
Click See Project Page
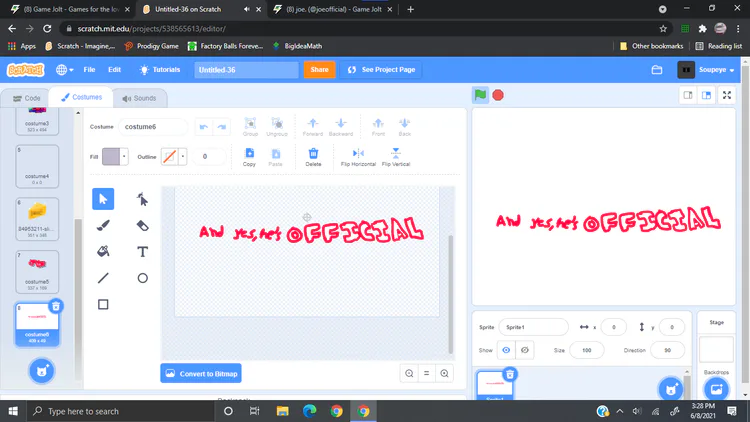381,70
